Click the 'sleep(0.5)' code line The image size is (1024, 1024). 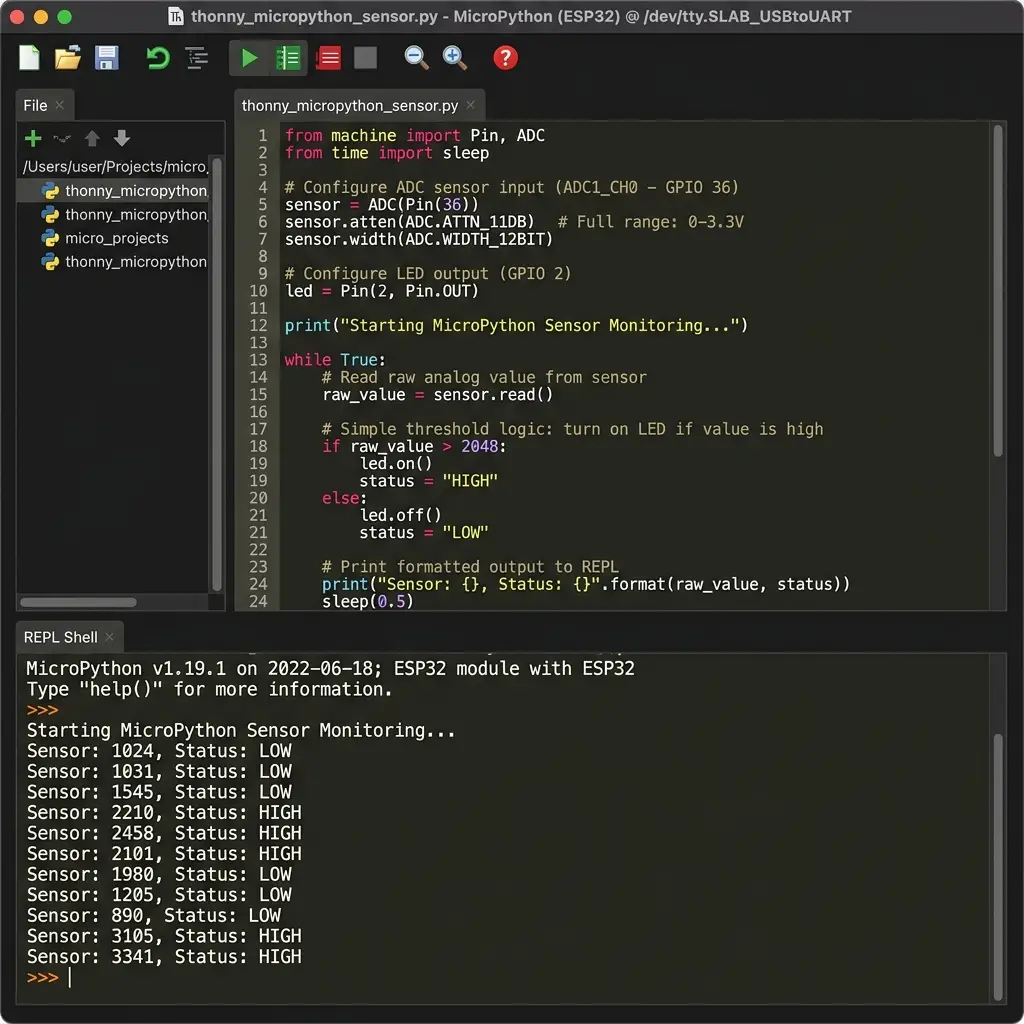[368, 601]
